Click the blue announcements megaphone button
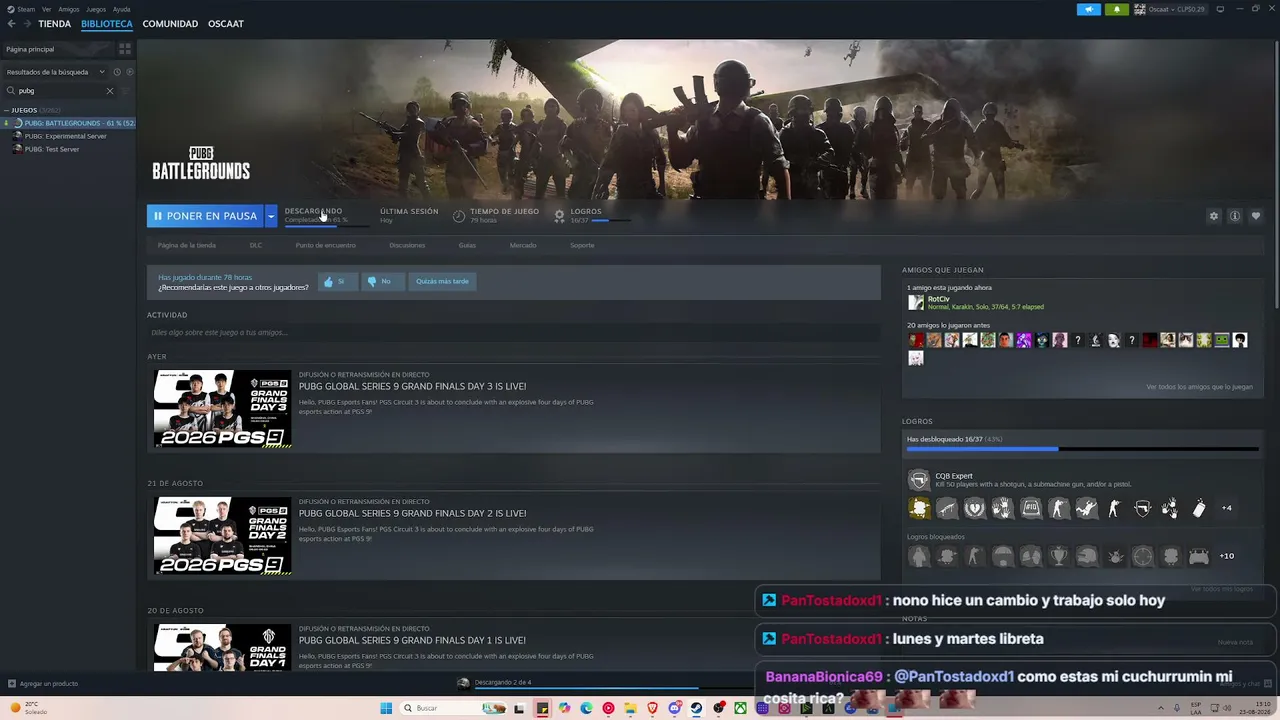Viewport: 1280px width, 720px height. 1089,9
